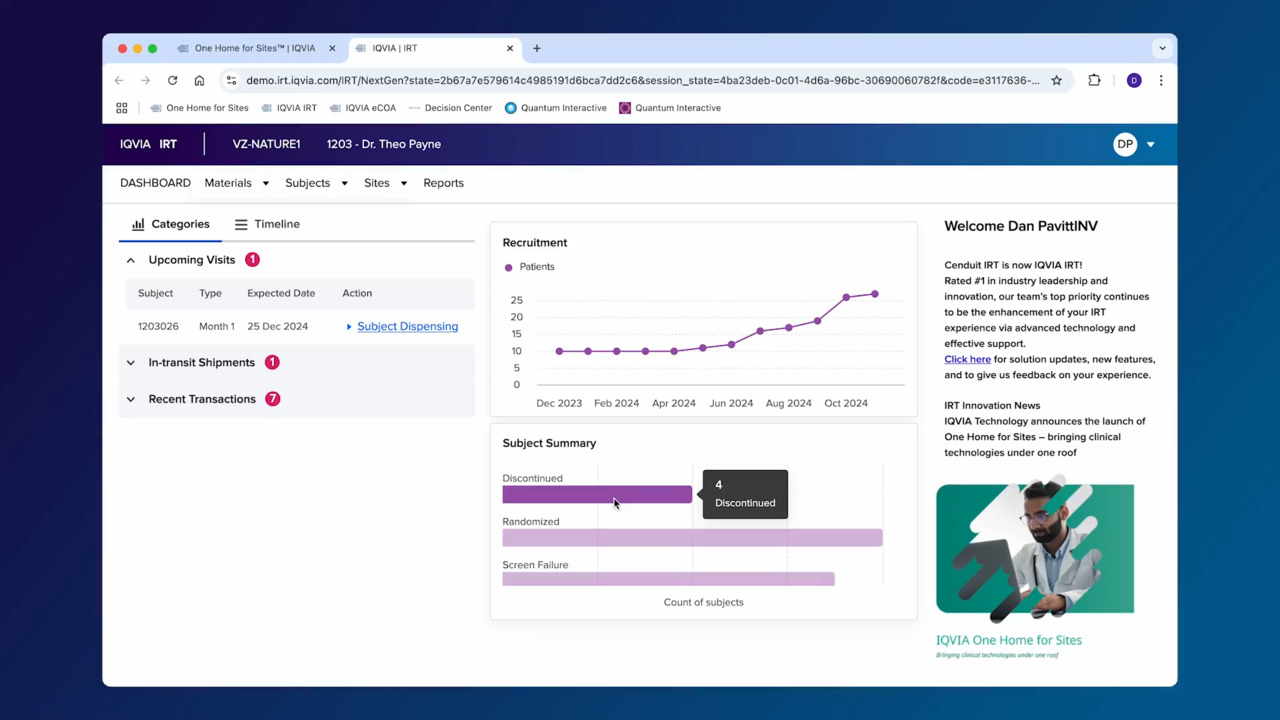Viewport: 1280px width, 720px height.
Task: Select the IQVIA | IRT browser tab
Action: tap(435, 48)
